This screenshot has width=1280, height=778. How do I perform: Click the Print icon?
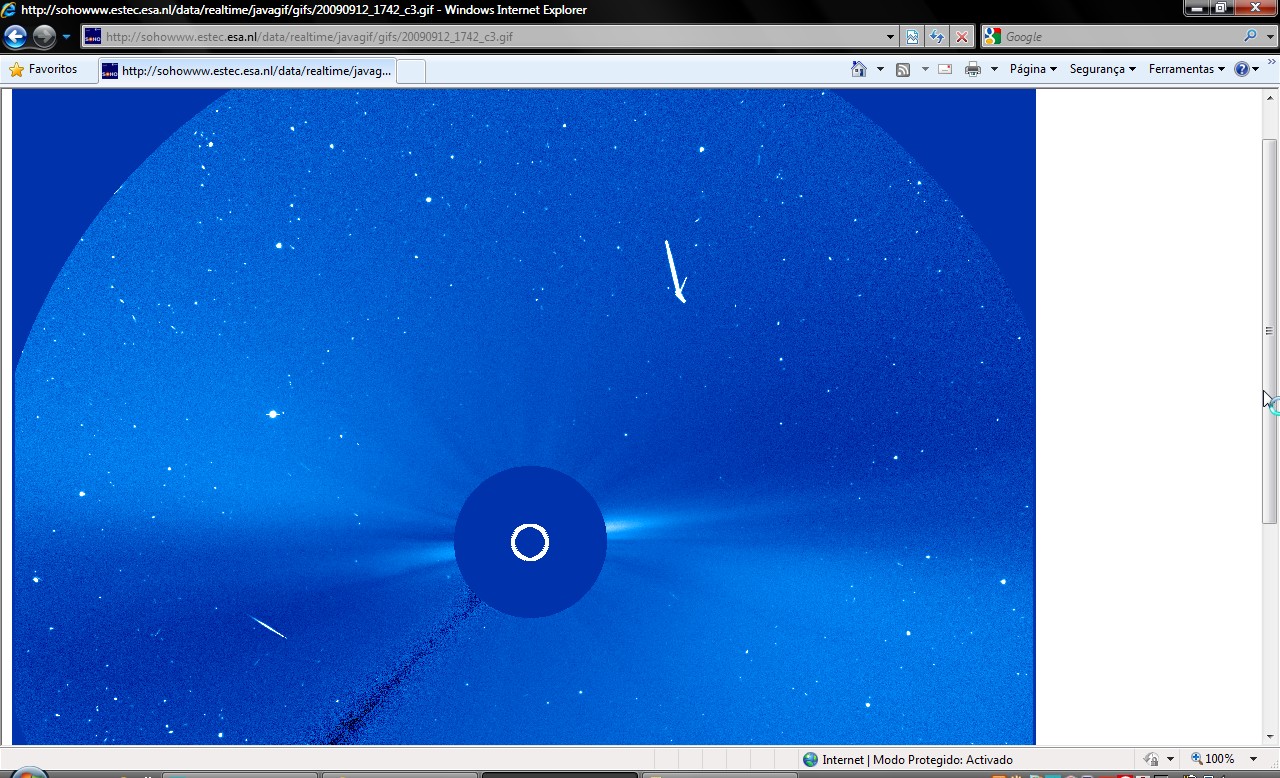click(x=973, y=69)
